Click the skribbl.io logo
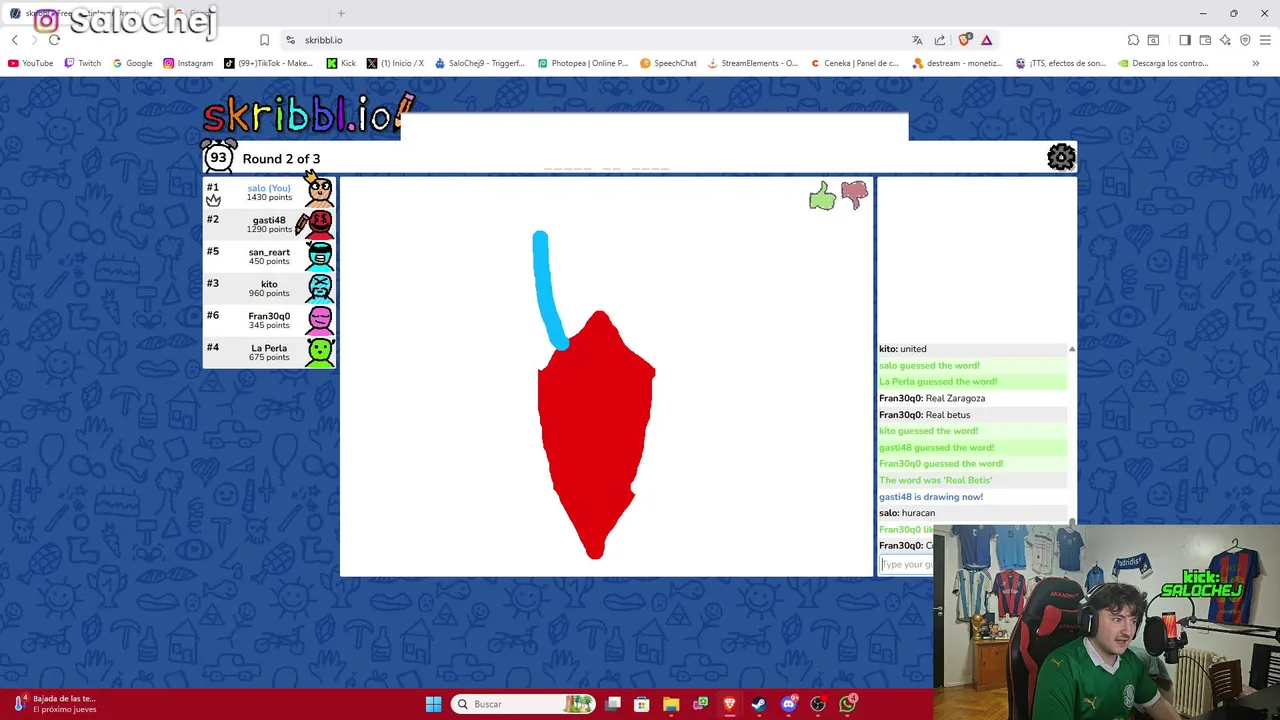 308,113
